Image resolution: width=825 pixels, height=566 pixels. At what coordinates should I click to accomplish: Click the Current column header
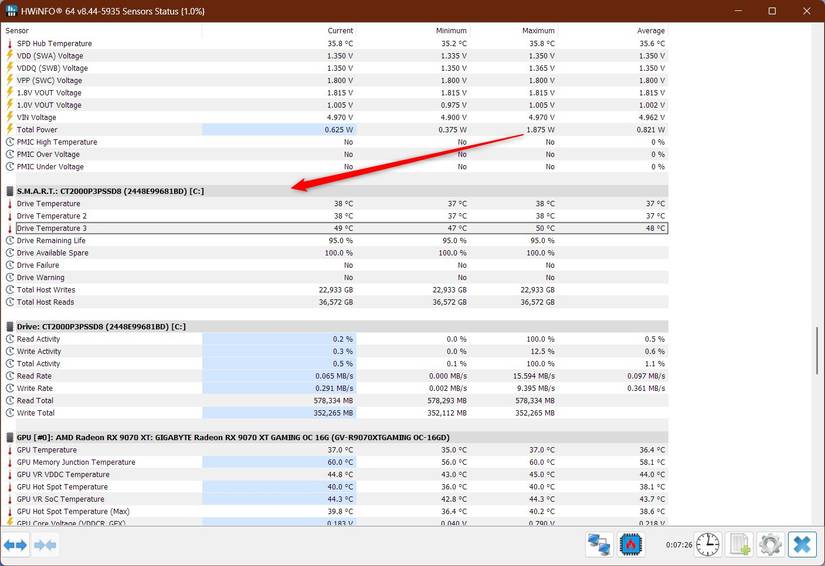[340, 31]
